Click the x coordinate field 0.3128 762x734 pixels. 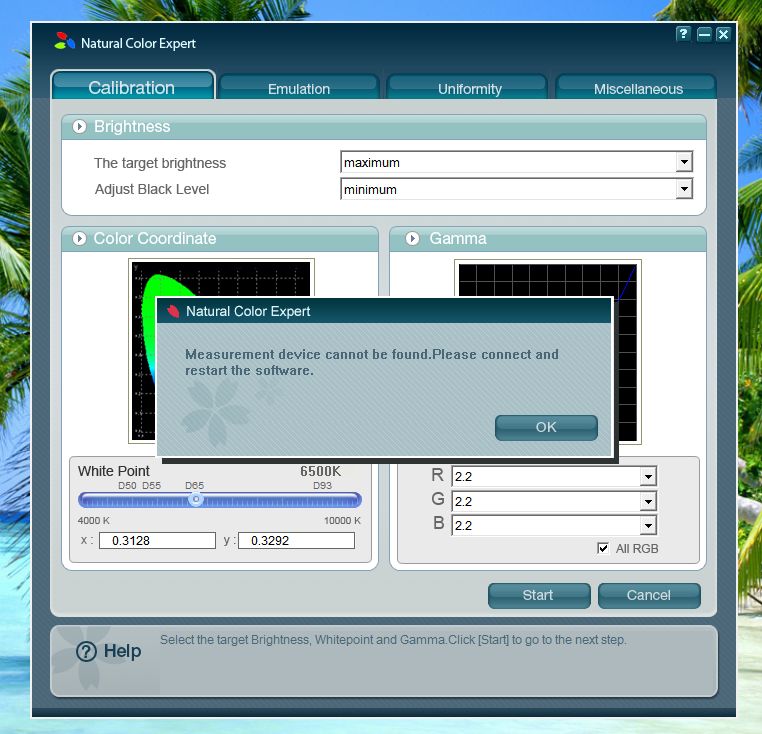pyautogui.click(x=157, y=541)
